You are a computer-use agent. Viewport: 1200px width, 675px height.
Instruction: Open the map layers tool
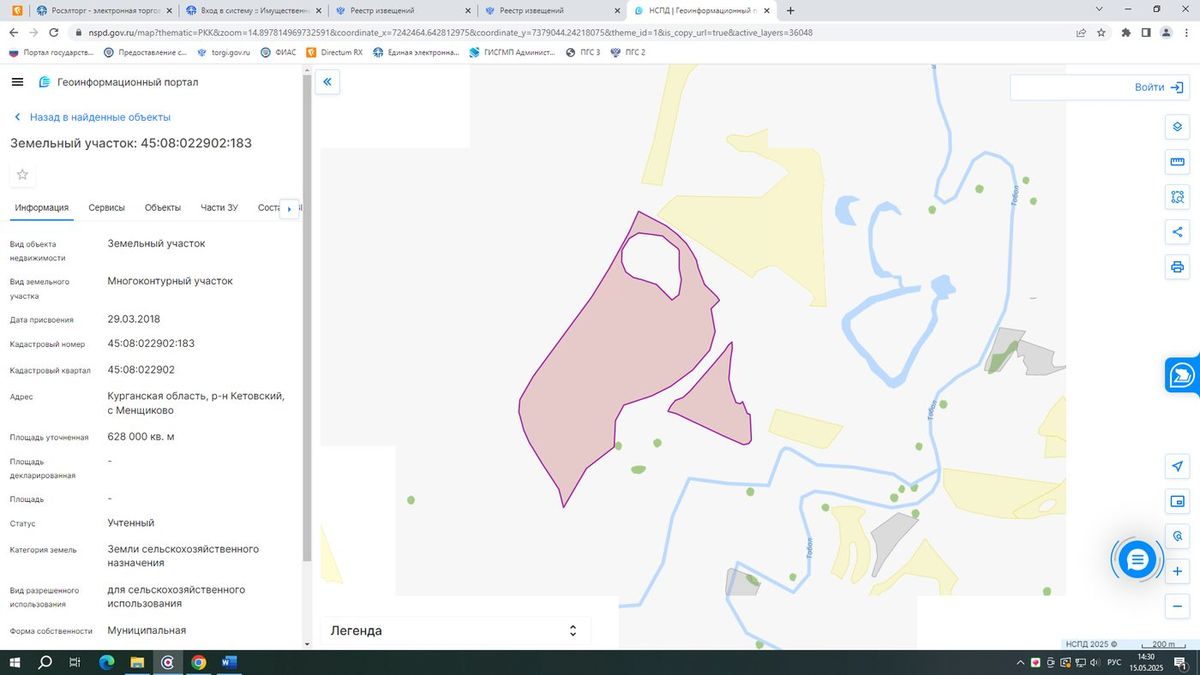click(x=1177, y=127)
